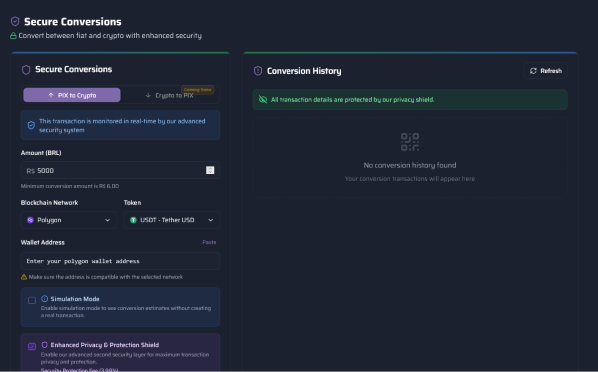Click the chevron on the Polygon selector
The height and width of the screenshot is (372, 598).
pyautogui.click(x=108, y=220)
